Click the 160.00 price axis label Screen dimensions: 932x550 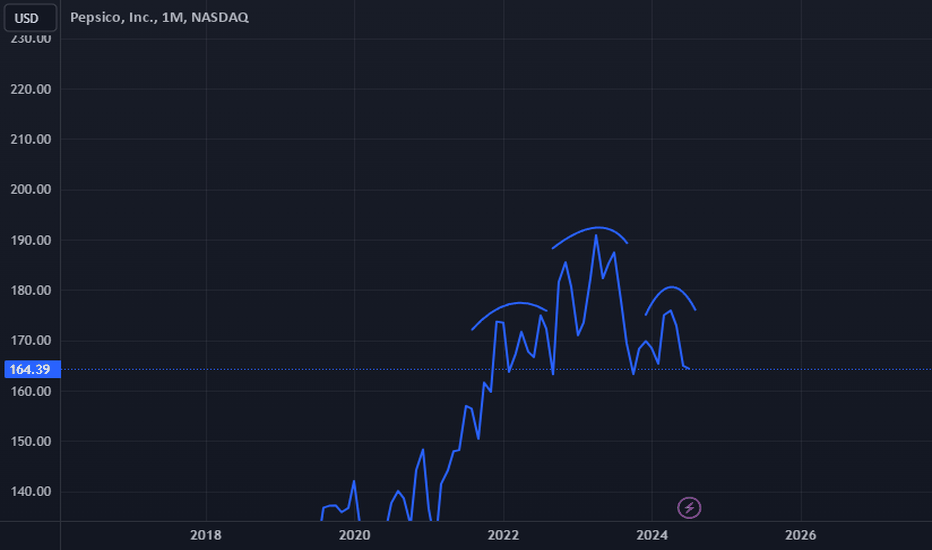pos(31,391)
